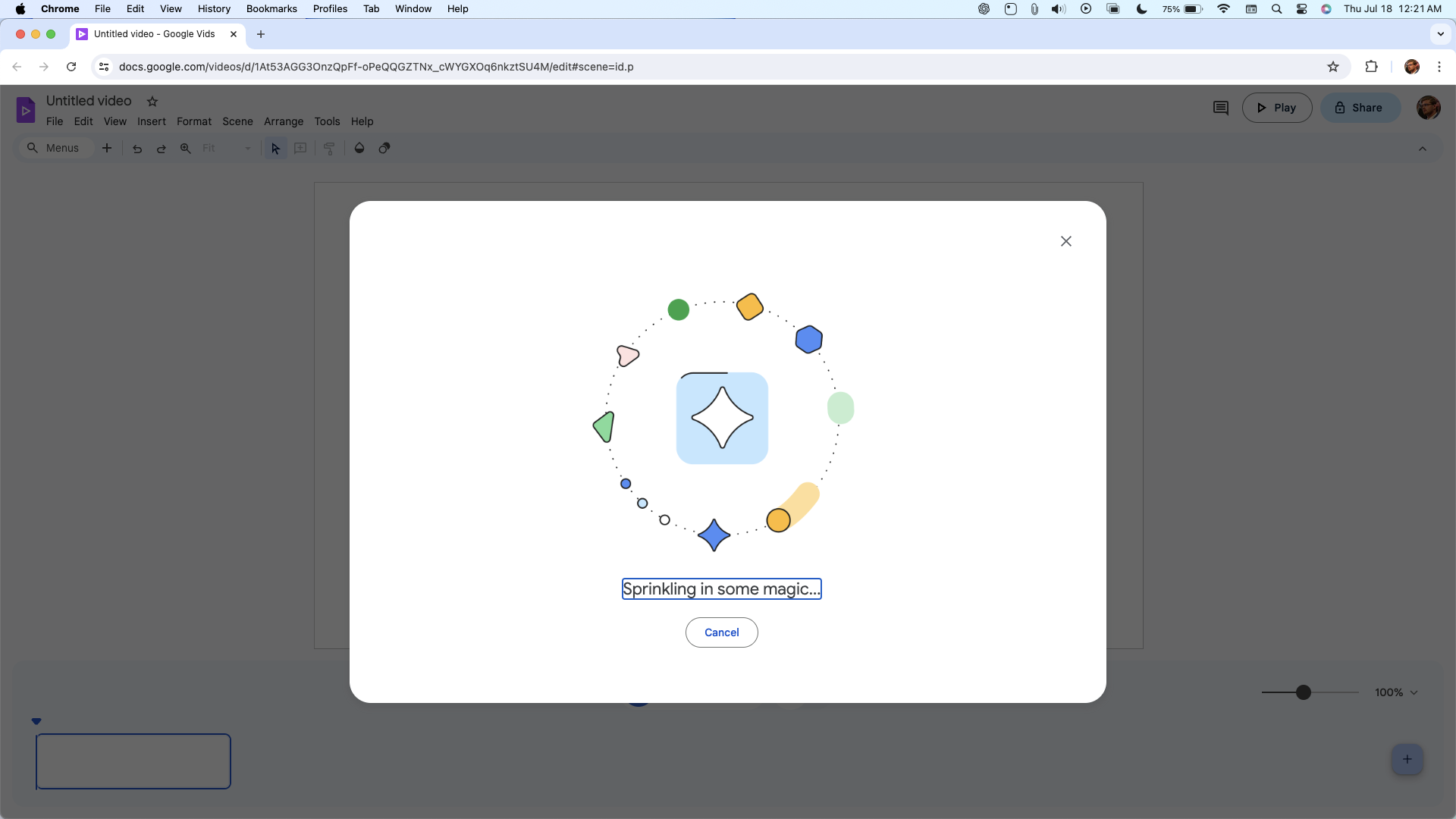Click the Play button to preview
The height and width of the screenshot is (819, 1456).
pos(1277,108)
